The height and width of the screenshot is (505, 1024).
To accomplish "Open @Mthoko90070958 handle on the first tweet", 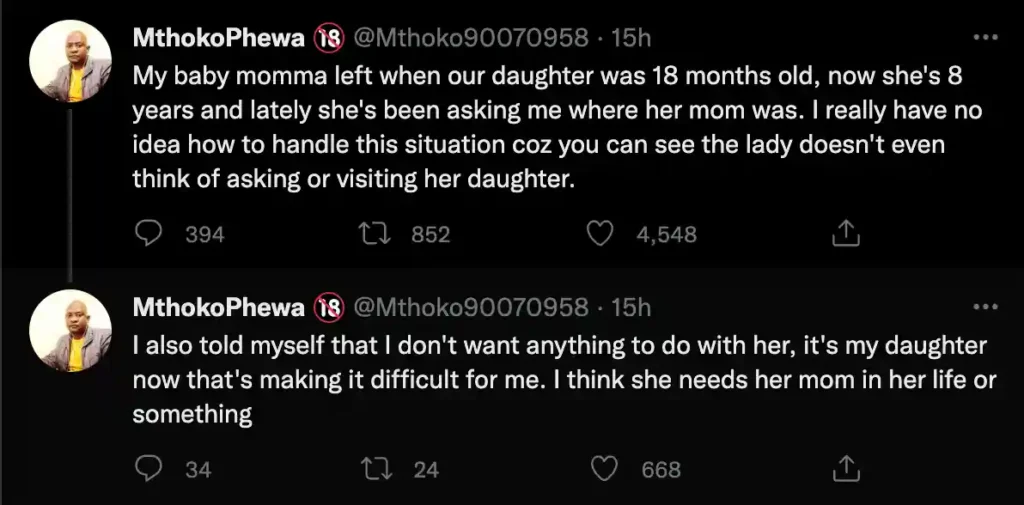I will tap(470, 38).
